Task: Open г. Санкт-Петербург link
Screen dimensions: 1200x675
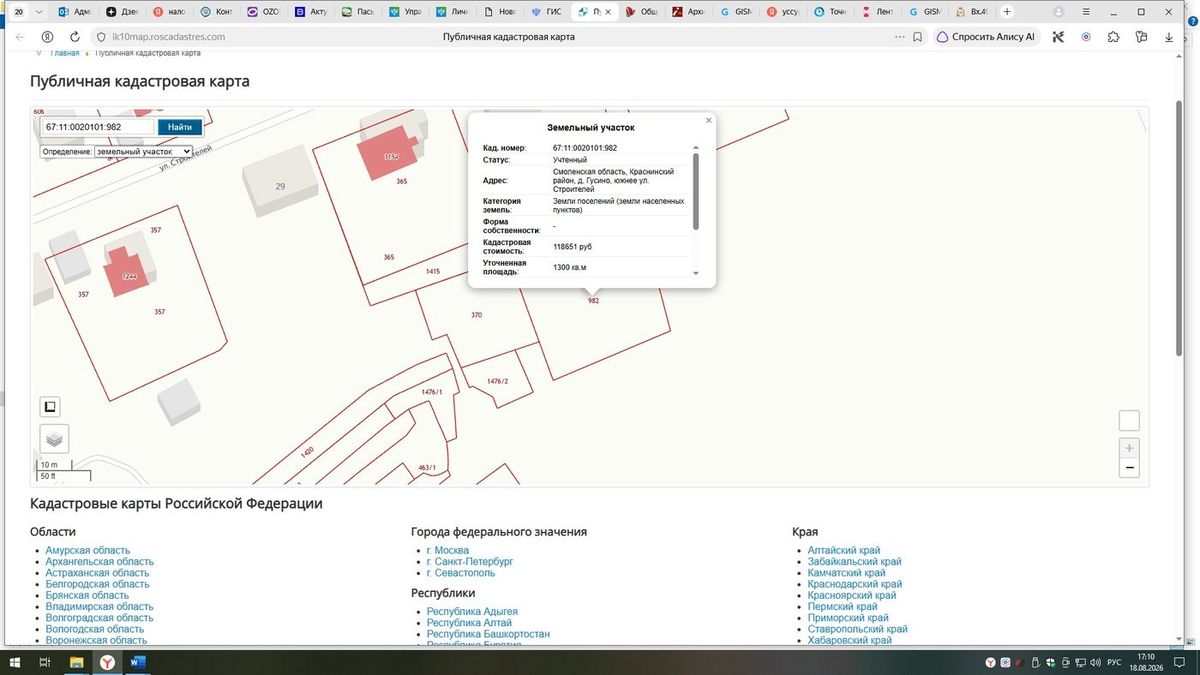Action: coord(469,562)
